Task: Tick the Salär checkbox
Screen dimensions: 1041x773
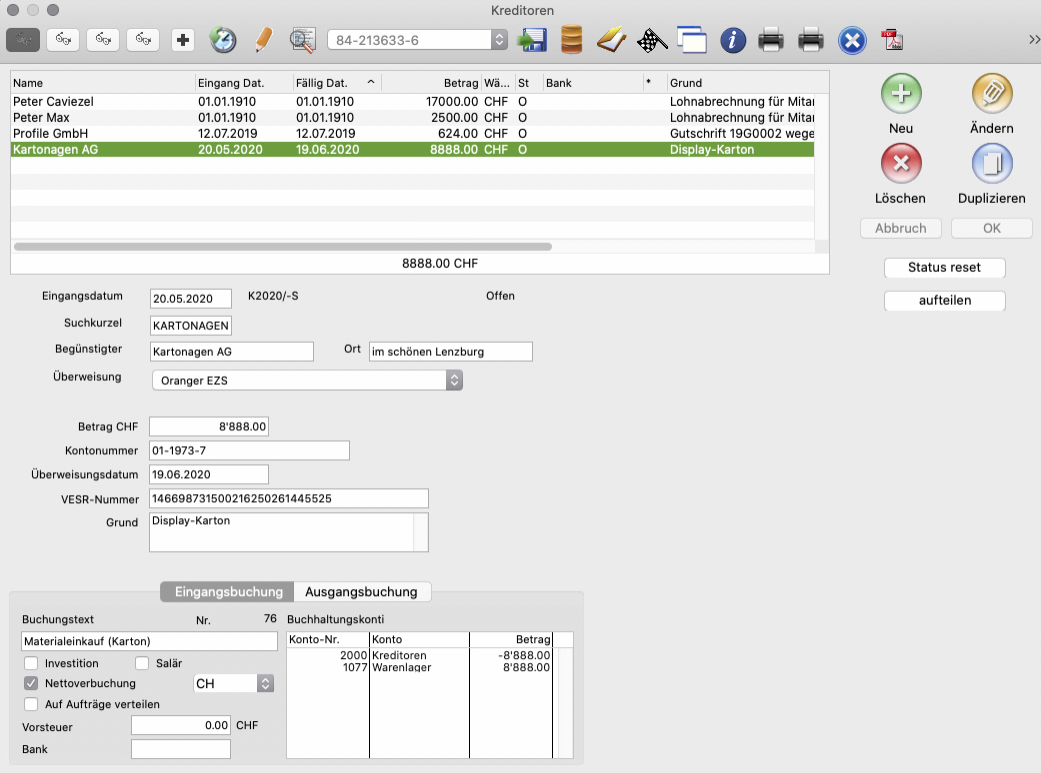Action: (x=141, y=663)
